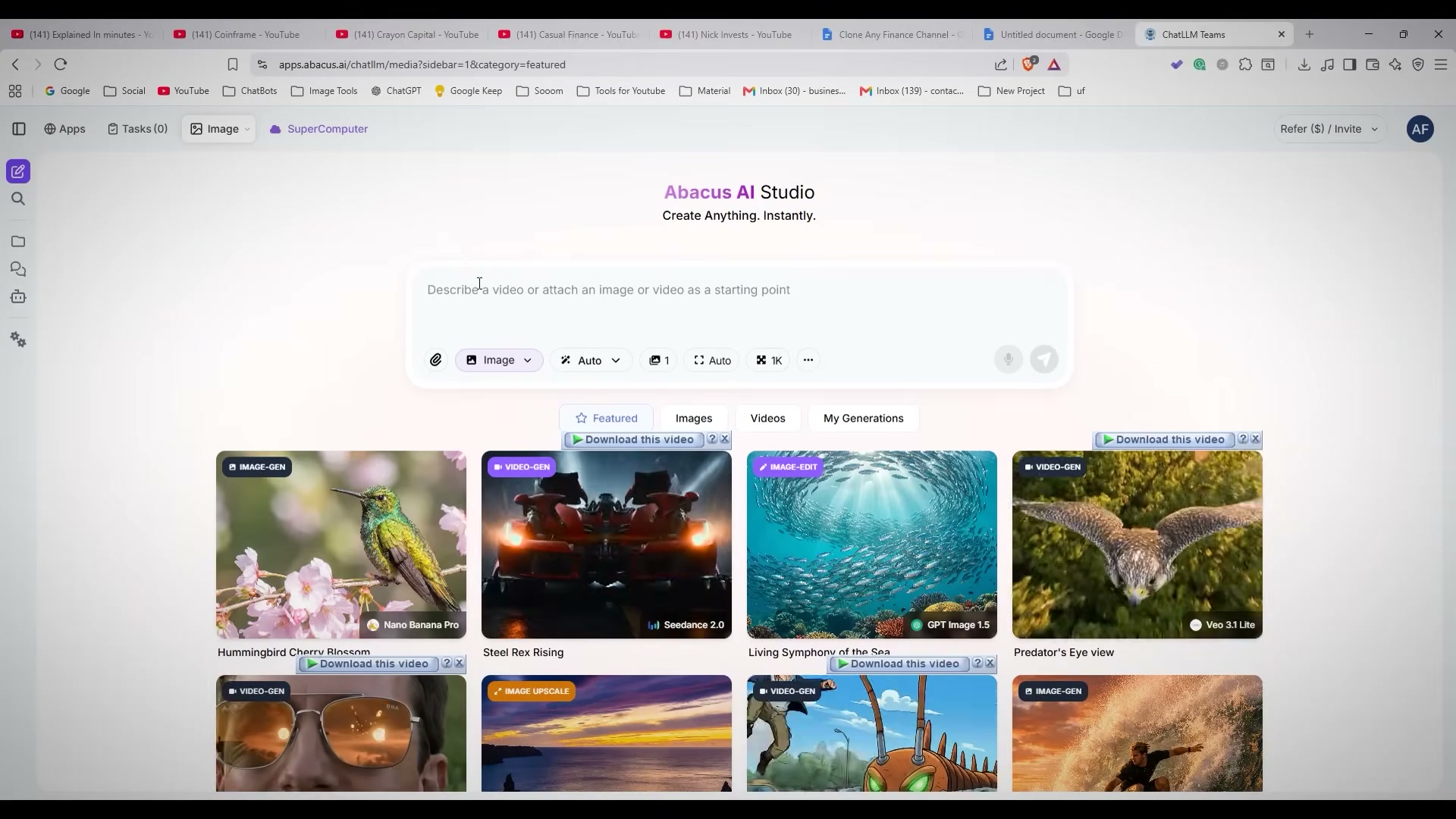Open Tasks (0)

click(137, 129)
